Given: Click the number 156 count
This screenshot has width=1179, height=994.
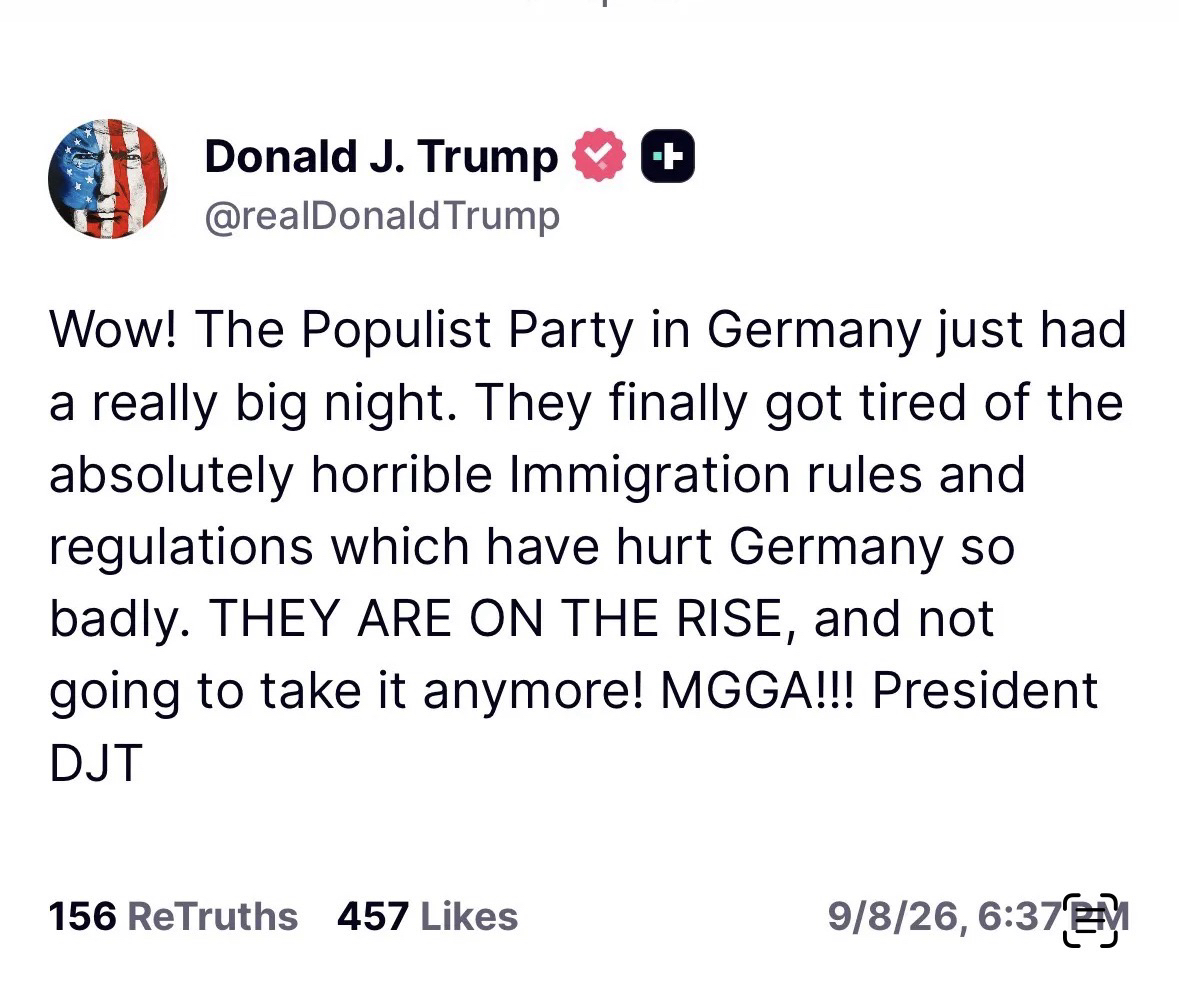Looking at the screenshot, I should point(83,917).
